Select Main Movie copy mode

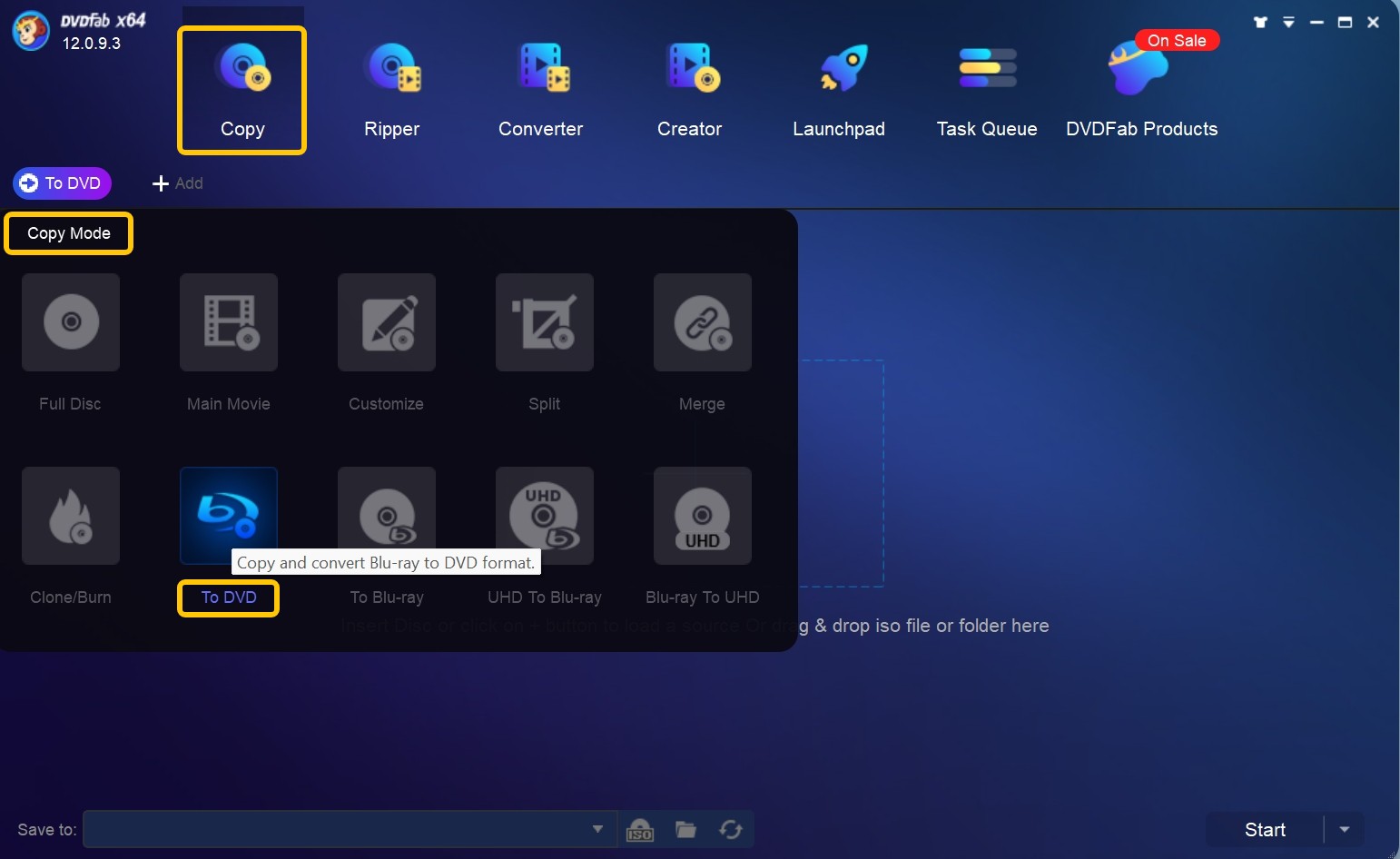(x=229, y=322)
